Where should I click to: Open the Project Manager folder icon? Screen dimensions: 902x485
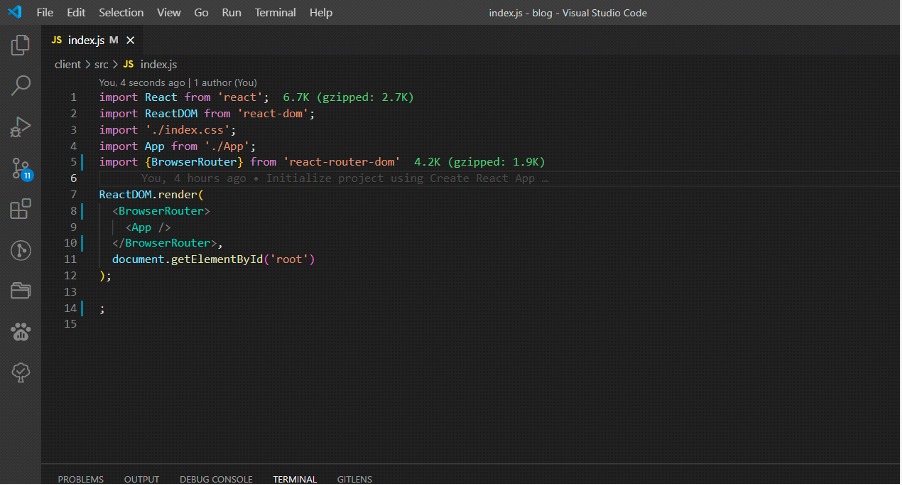pos(20,291)
